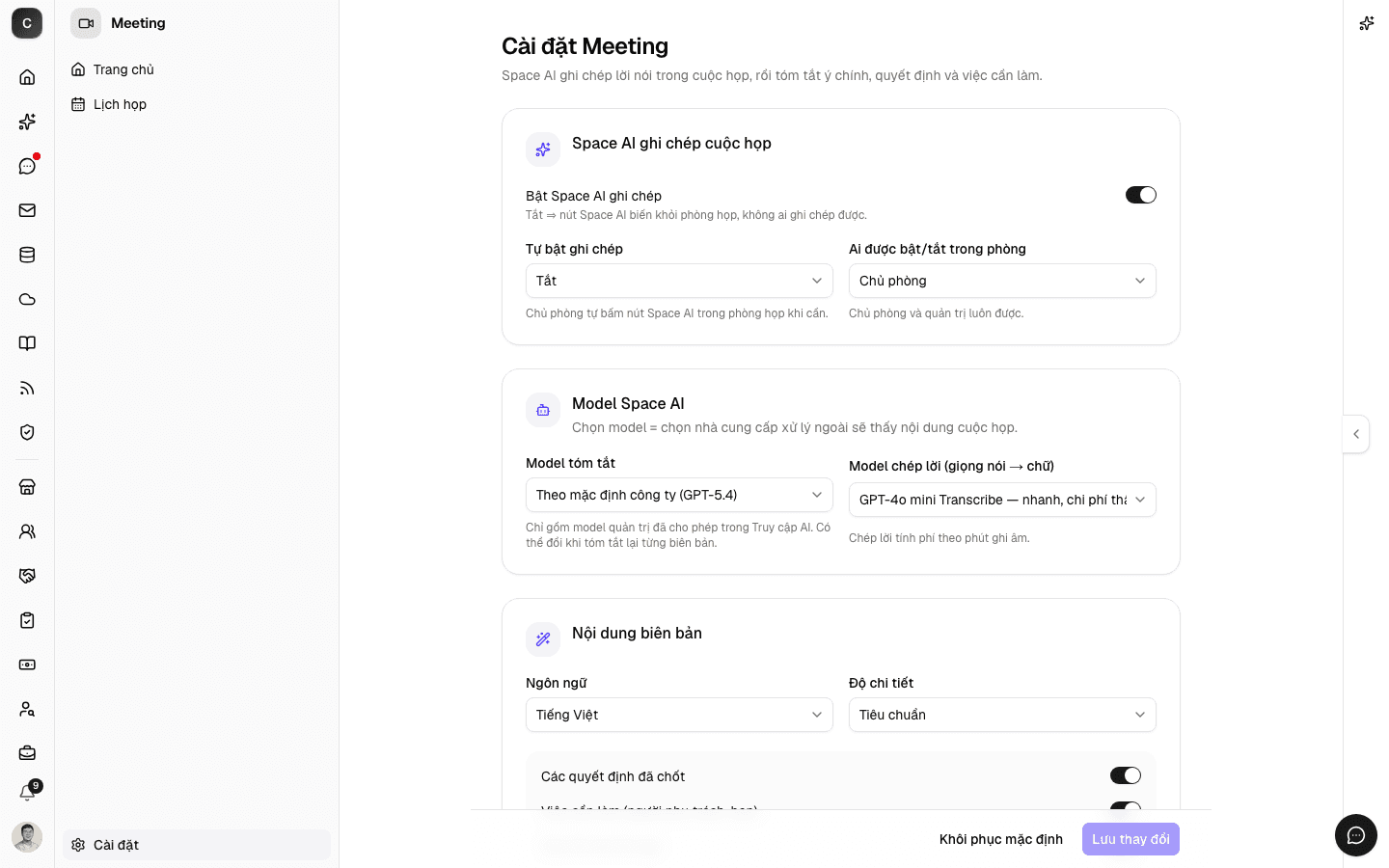The height and width of the screenshot is (868, 1389).
Task: Open the Độ chi tiết dropdown
Action: pyautogui.click(x=1002, y=715)
